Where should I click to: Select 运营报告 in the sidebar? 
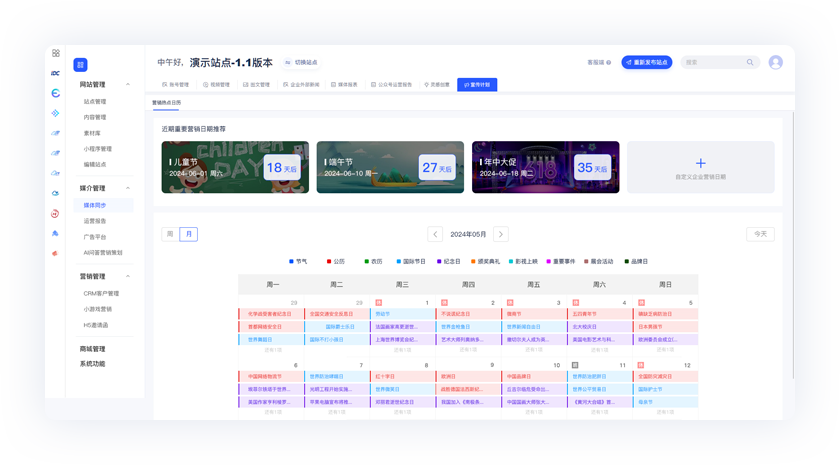95,221
